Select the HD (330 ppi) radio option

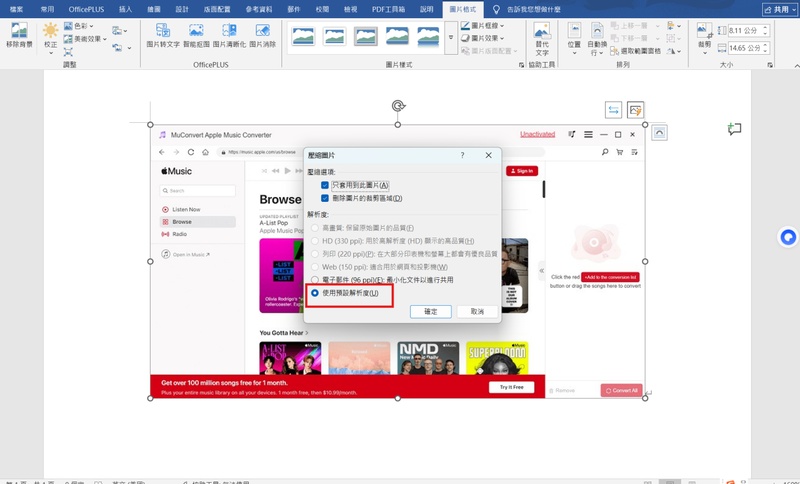(315, 241)
